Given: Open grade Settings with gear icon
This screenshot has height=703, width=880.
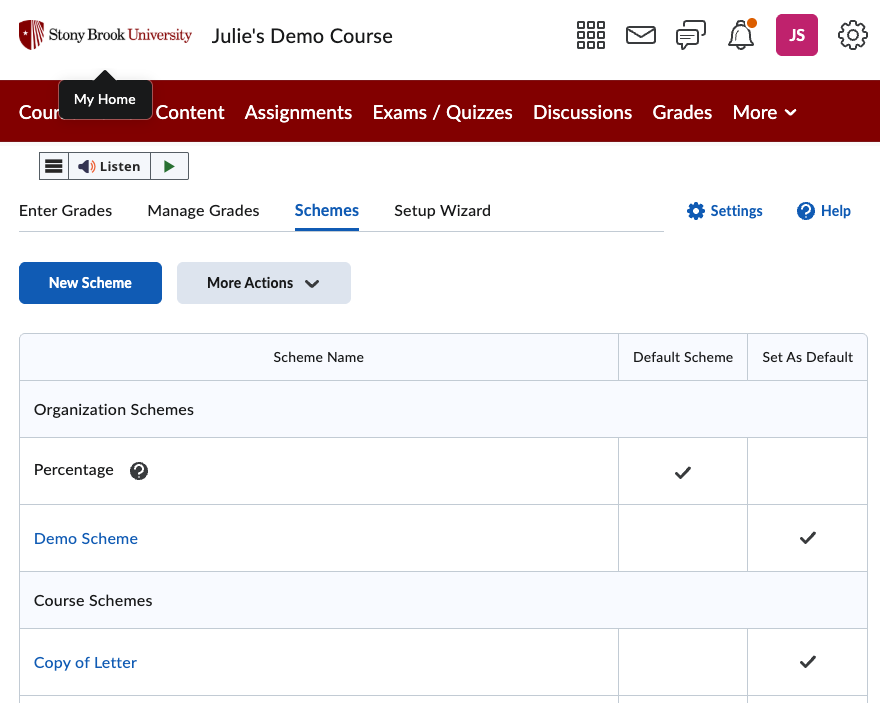Looking at the screenshot, I should click(725, 211).
